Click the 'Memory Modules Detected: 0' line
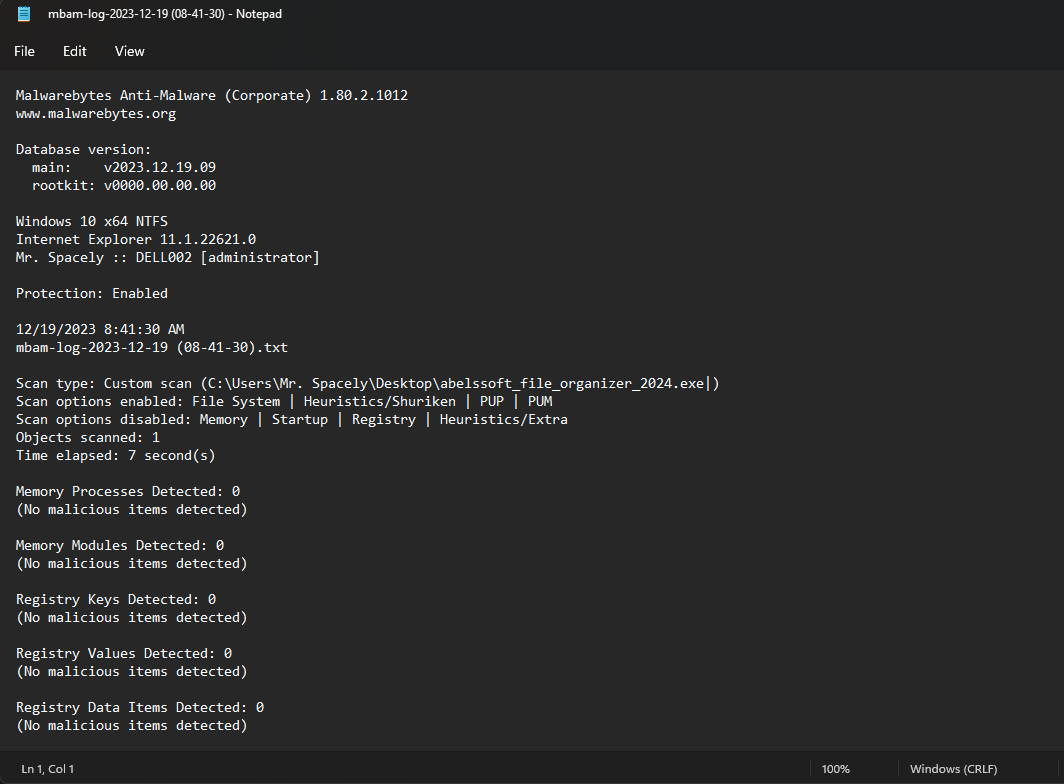The height and width of the screenshot is (784, 1064). (119, 545)
